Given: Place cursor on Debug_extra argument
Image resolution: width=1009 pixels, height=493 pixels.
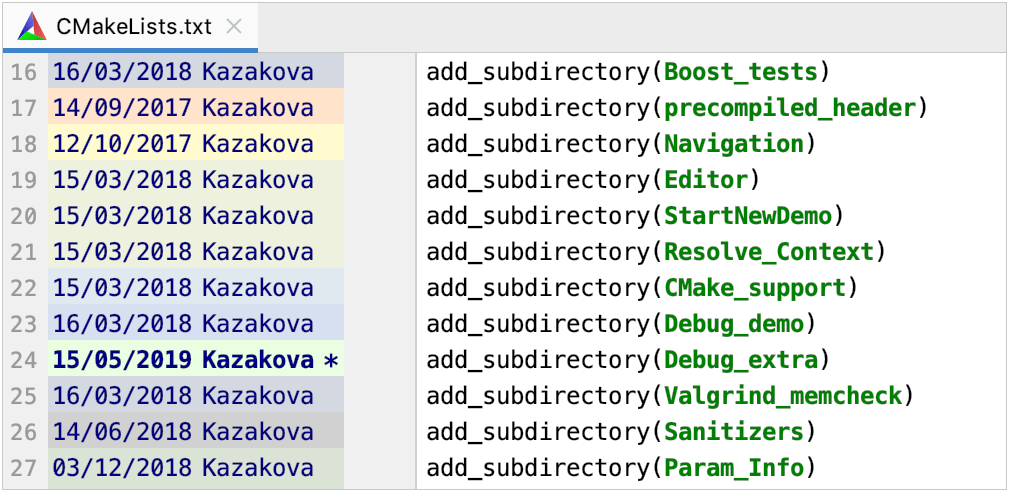Looking at the screenshot, I should [741, 360].
